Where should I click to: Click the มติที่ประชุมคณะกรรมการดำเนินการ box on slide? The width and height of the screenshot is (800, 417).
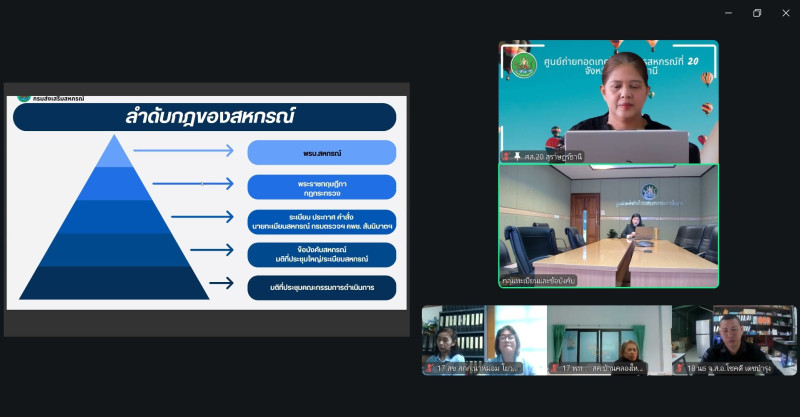click(321, 288)
